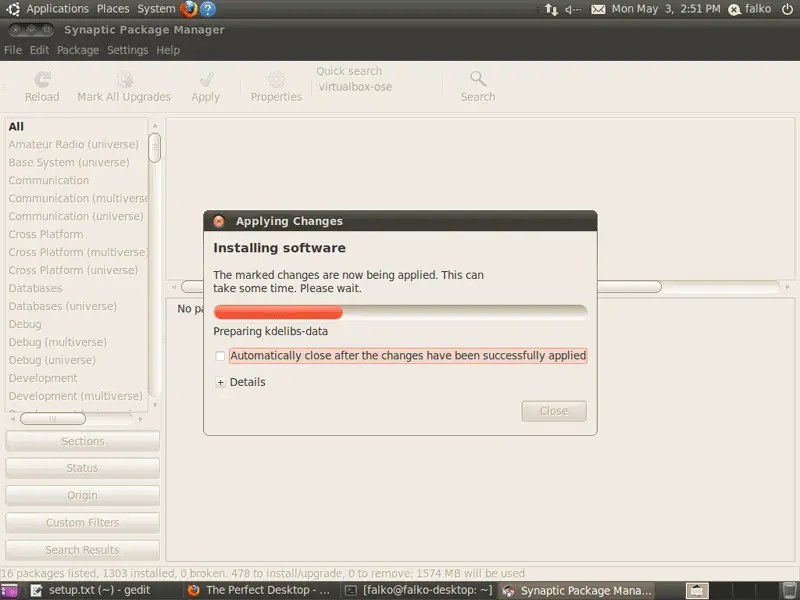Click the Origin button
This screenshot has height=600, width=800.
pyautogui.click(x=82, y=495)
